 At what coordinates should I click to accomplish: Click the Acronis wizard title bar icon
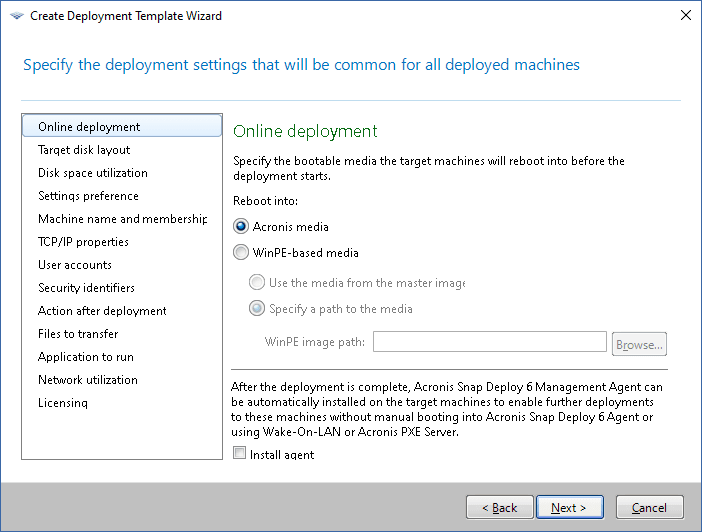17,16
